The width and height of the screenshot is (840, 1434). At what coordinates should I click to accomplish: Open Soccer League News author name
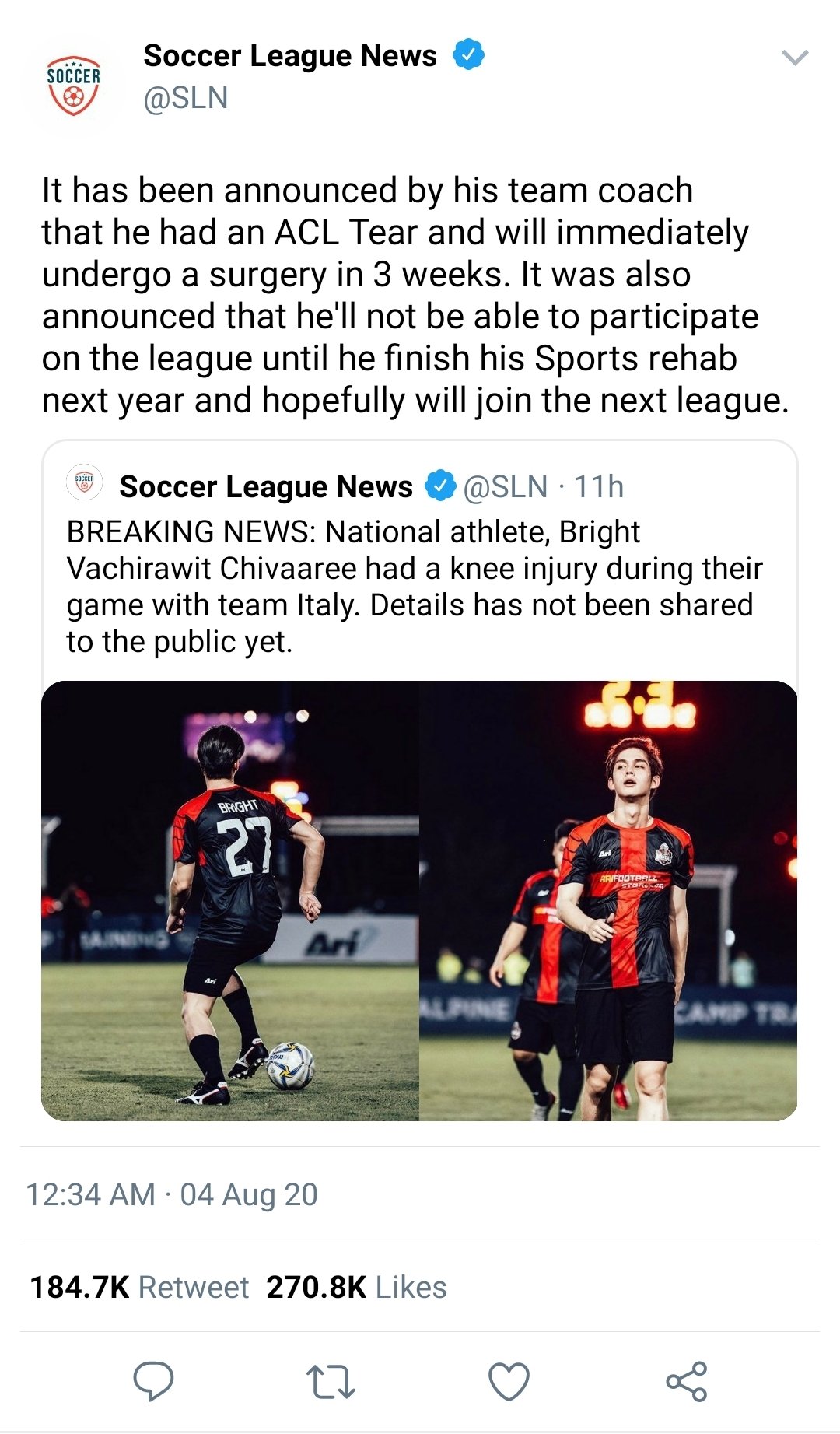click(290, 55)
